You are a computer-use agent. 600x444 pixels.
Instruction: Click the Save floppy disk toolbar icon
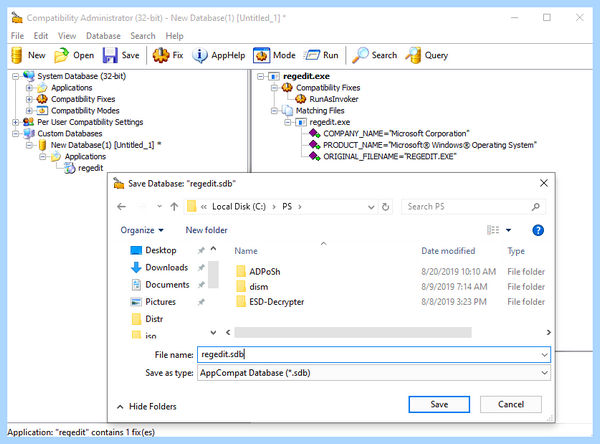[110, 55]
